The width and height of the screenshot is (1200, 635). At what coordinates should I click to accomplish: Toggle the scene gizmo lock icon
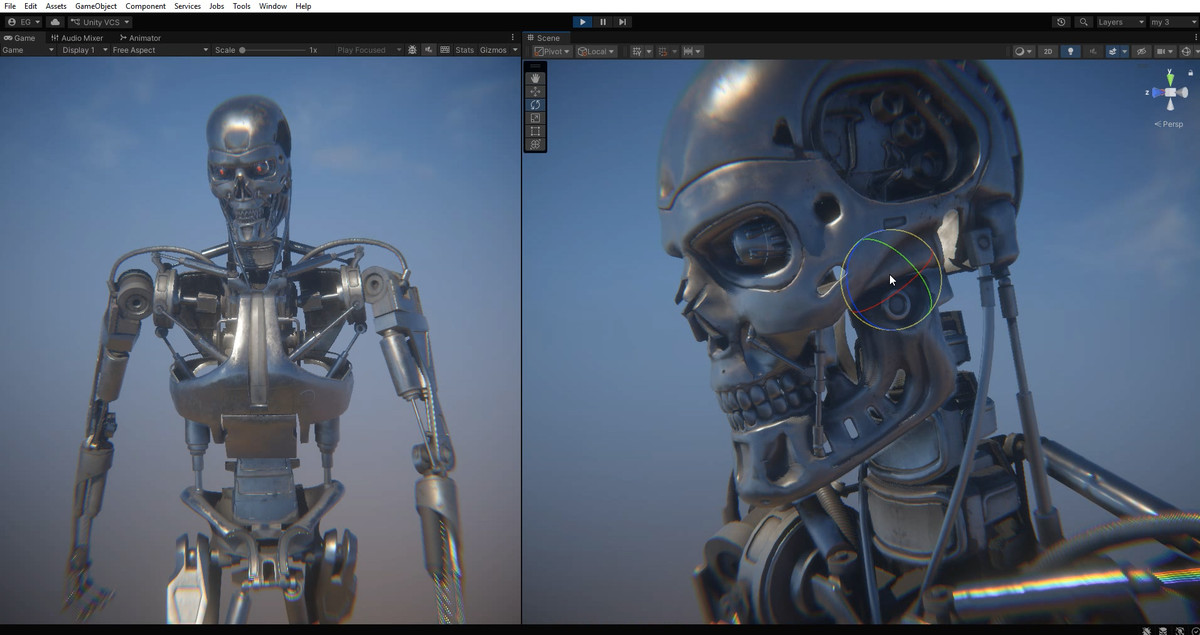tap(1191, 73)
